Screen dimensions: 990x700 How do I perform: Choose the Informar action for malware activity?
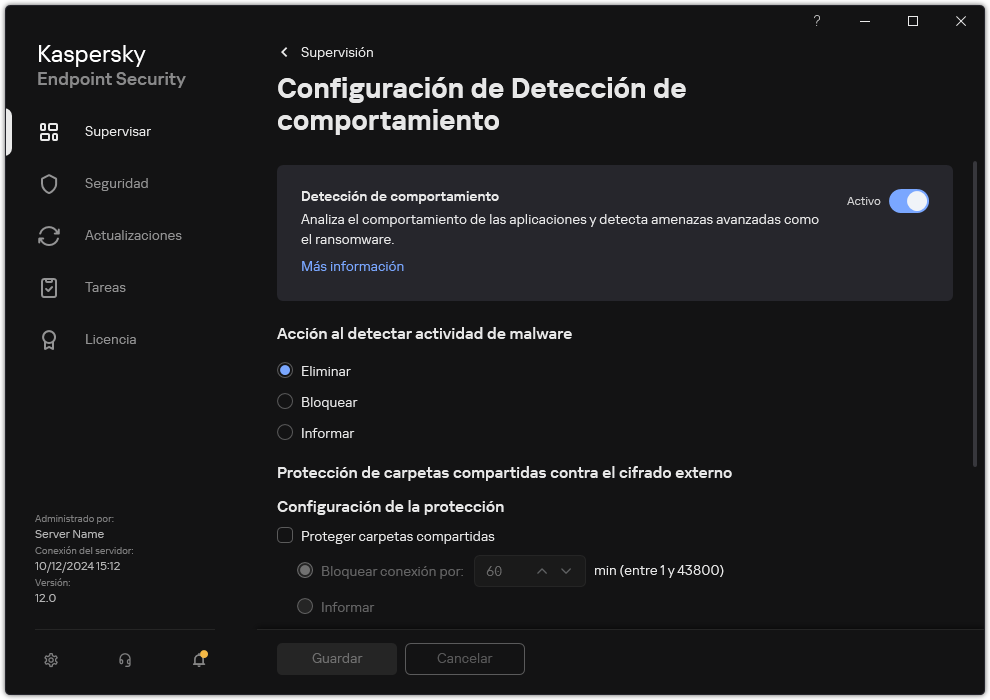pos(285,433)
